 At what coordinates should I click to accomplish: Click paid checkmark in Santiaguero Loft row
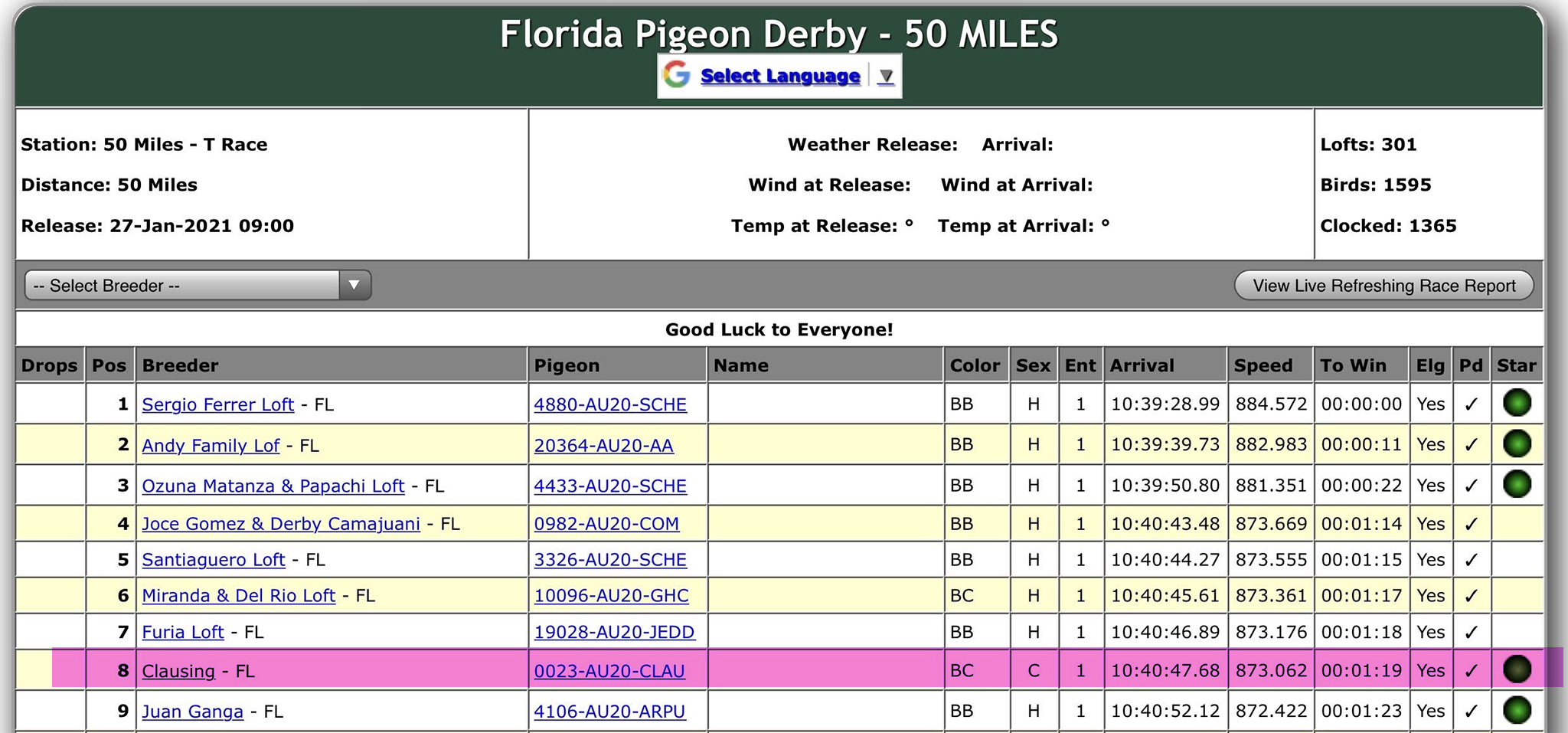point(1471,560)
